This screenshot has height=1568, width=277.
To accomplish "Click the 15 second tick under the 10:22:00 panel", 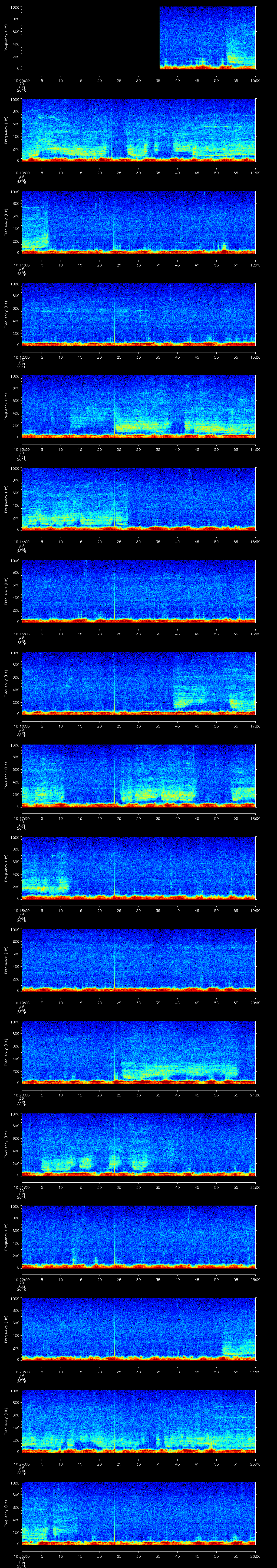I will coord(80,1279).
